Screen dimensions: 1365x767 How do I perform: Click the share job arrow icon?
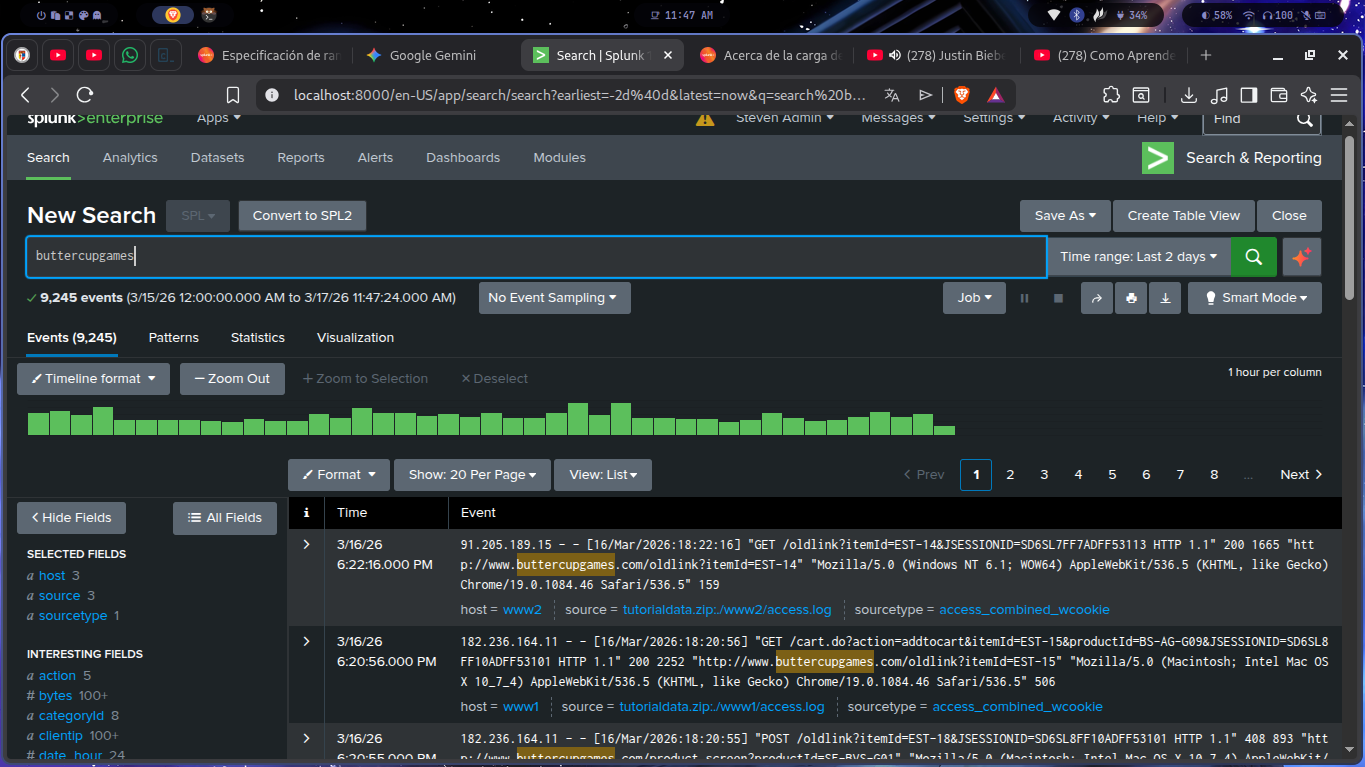(1096, 298)
